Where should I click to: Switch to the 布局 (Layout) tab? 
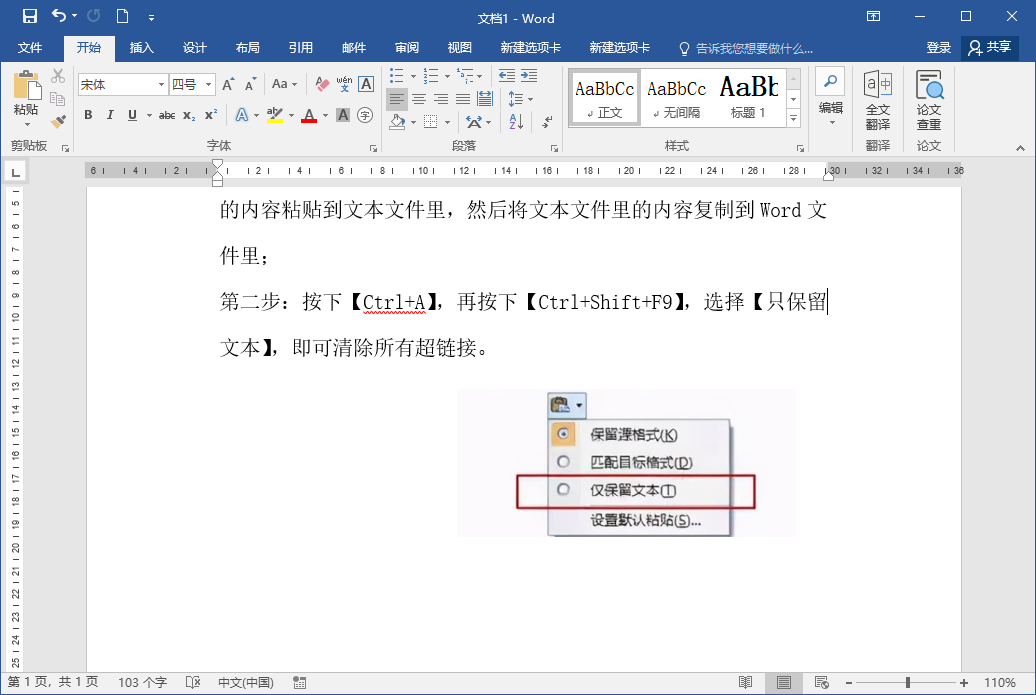[x=247, y=48]
